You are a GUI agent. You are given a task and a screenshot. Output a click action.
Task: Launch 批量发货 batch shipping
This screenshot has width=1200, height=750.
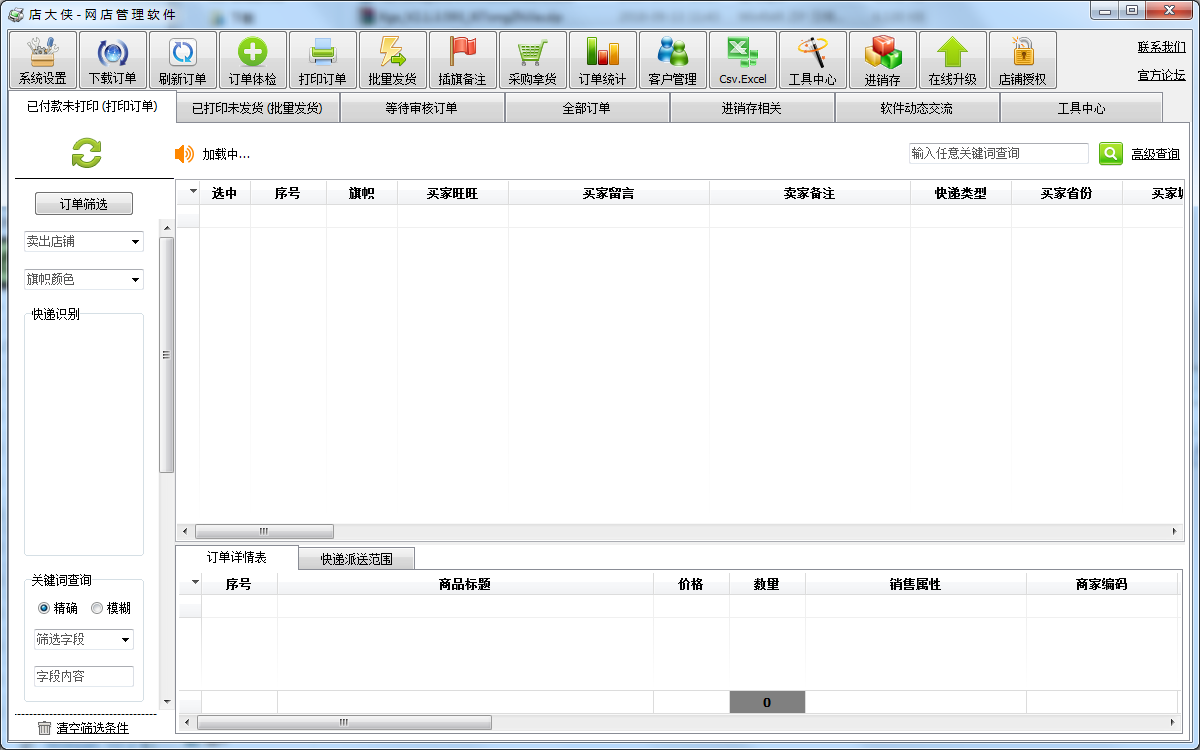pos(392,60)
